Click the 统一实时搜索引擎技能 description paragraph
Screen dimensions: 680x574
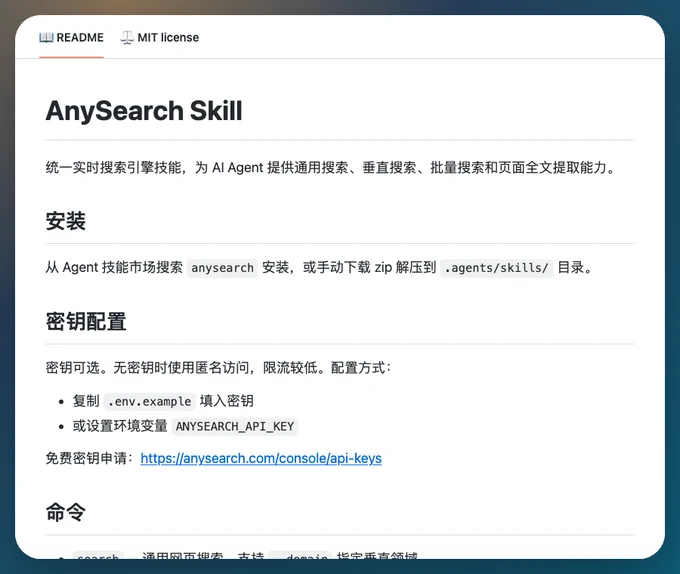tap(330, 167)
